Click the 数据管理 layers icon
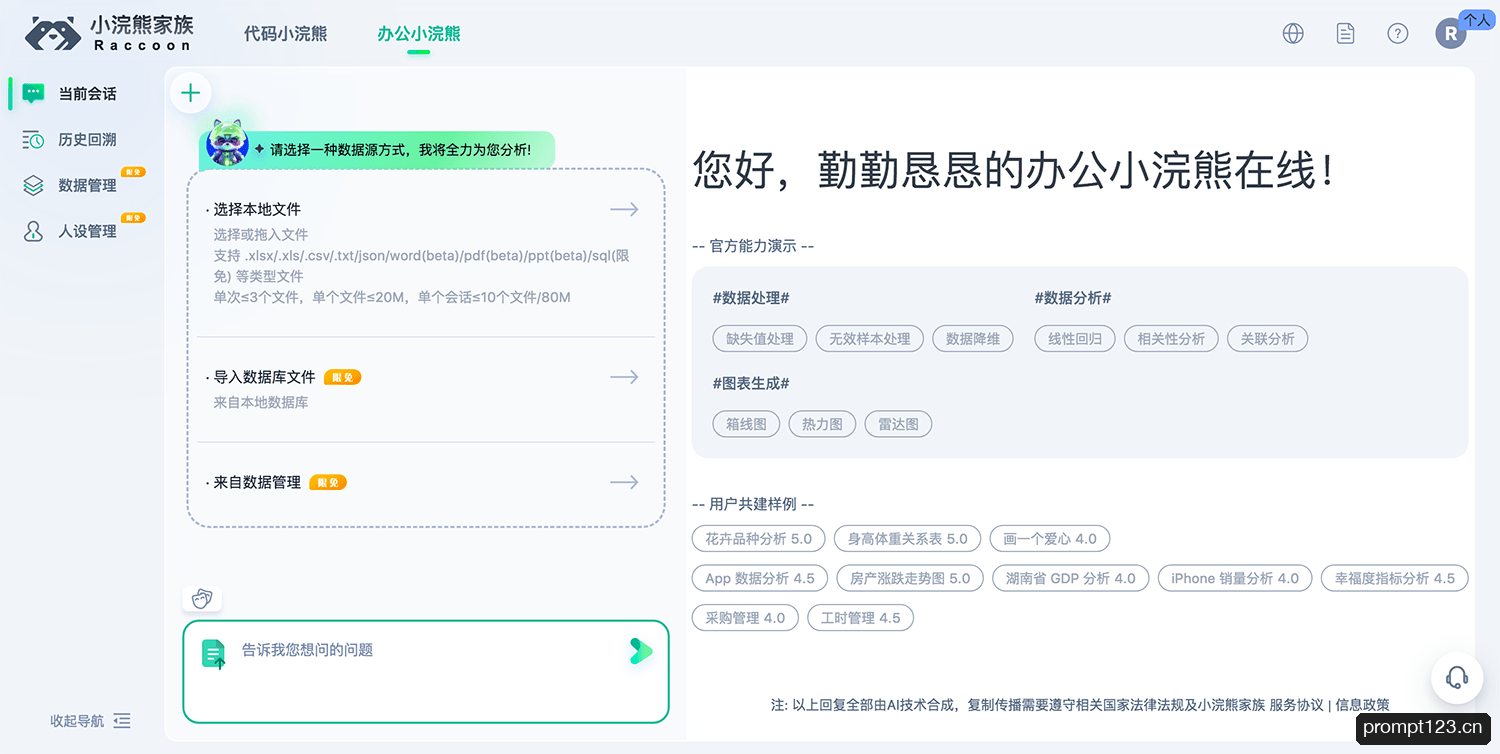This screenshot has height=754, width=1500. pos(33,185)
